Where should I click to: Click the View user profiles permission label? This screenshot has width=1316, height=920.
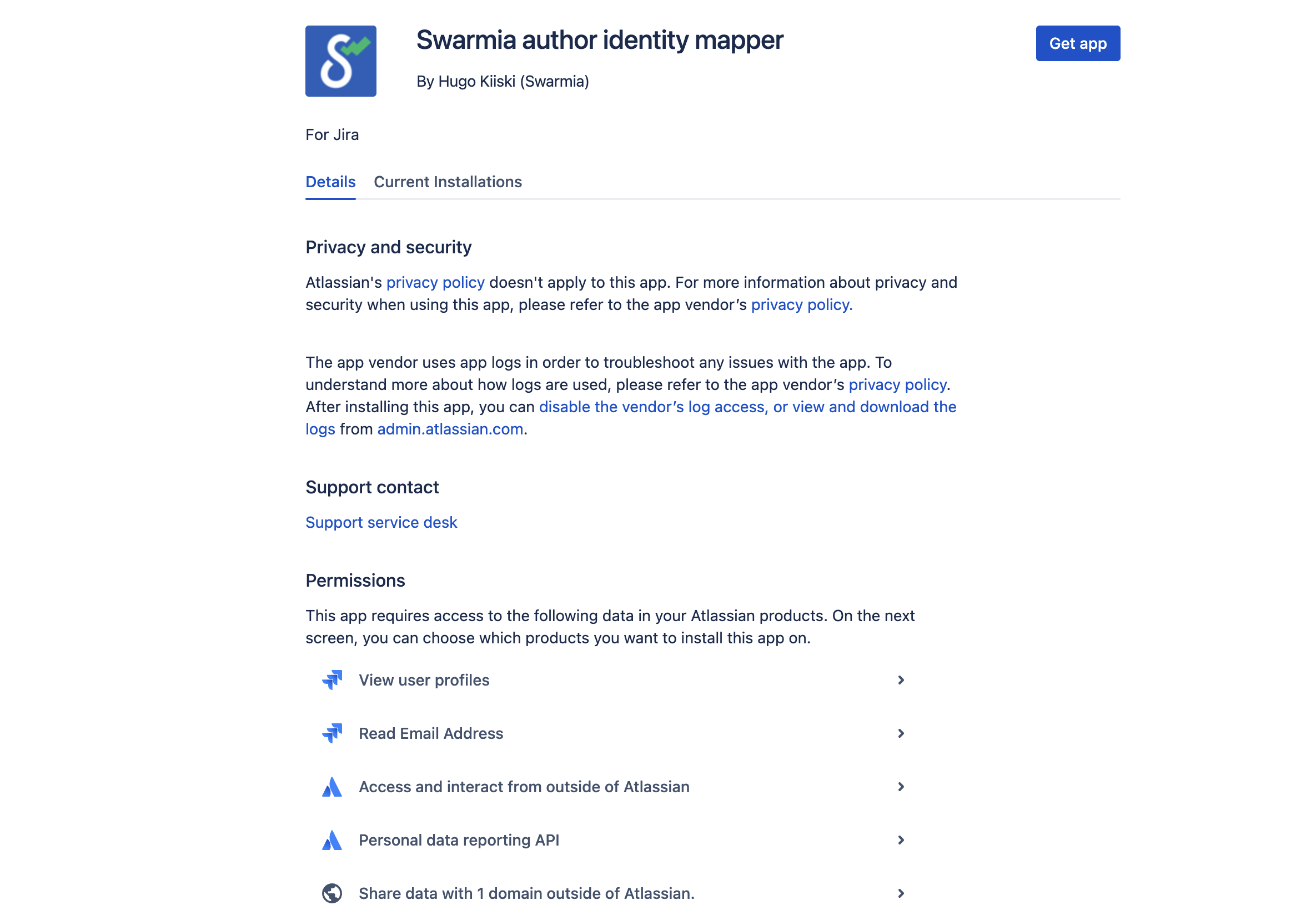(x=424, y=679)
